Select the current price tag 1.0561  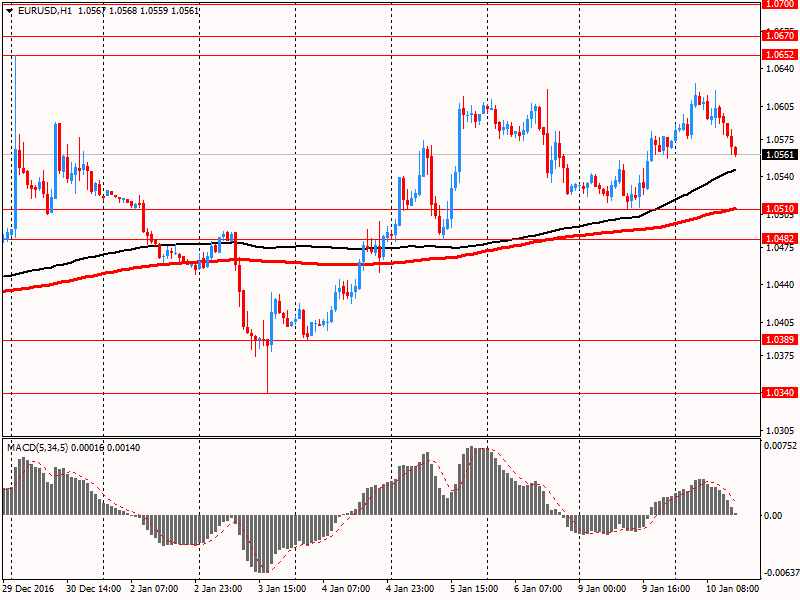click(780, 155)
